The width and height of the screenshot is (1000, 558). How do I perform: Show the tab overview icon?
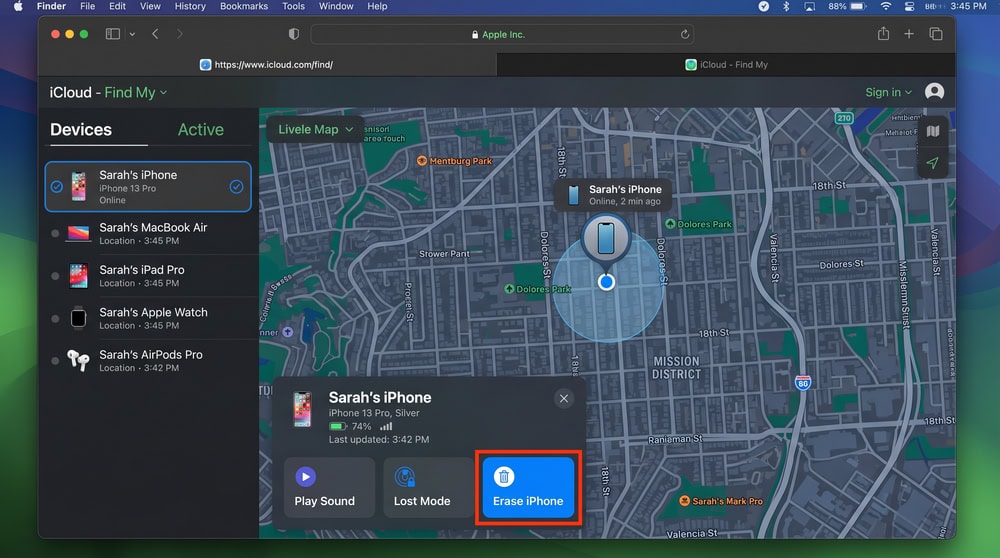(936, 34)
